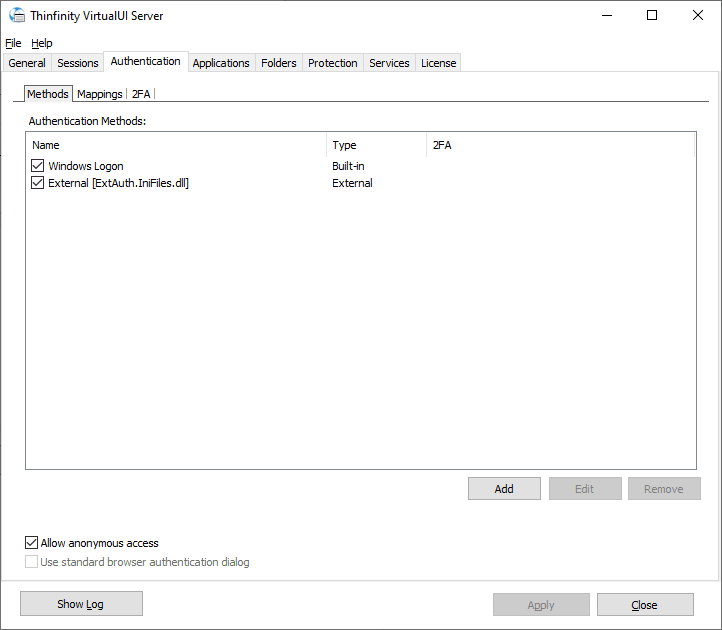Switch to the General tab

[x=27, y=63]
